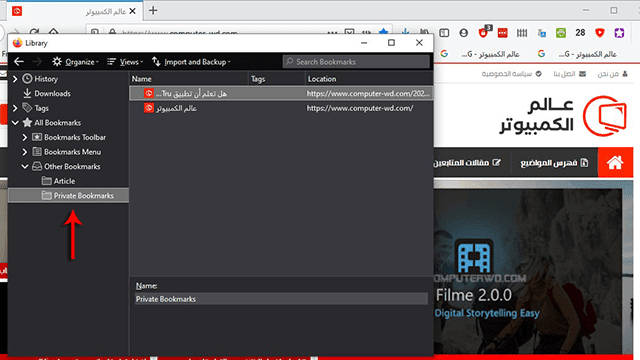640x360 pixels.
Task: Select the عالم الكمبيوتر browser tab
Action: (75, 11)
